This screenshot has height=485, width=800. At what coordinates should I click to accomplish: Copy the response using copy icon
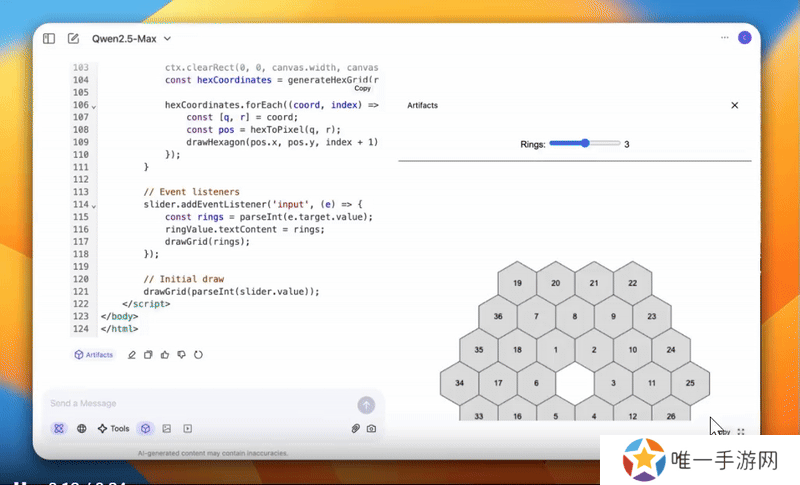click(148, 355)
